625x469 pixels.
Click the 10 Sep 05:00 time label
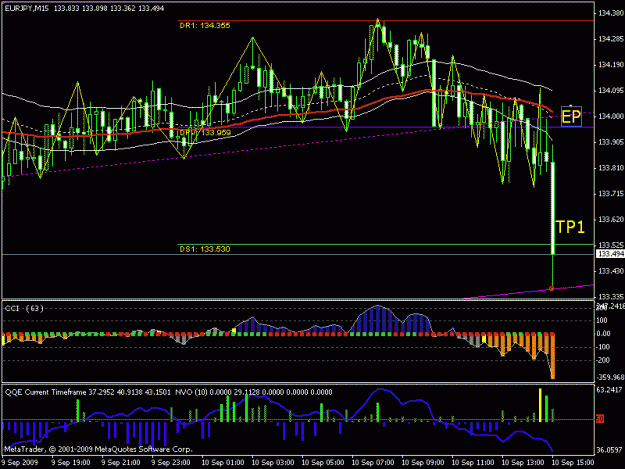pyautogui.click(x=323, y=463)
